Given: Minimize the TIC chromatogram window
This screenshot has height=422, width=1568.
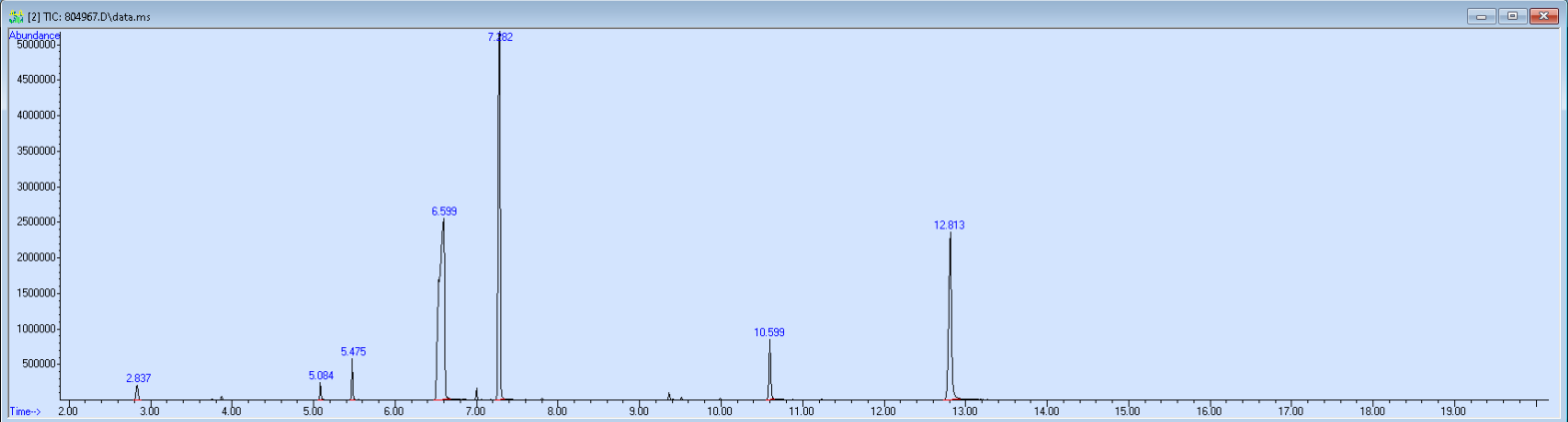Looking at the screenshot, I should pos(1481,16).
